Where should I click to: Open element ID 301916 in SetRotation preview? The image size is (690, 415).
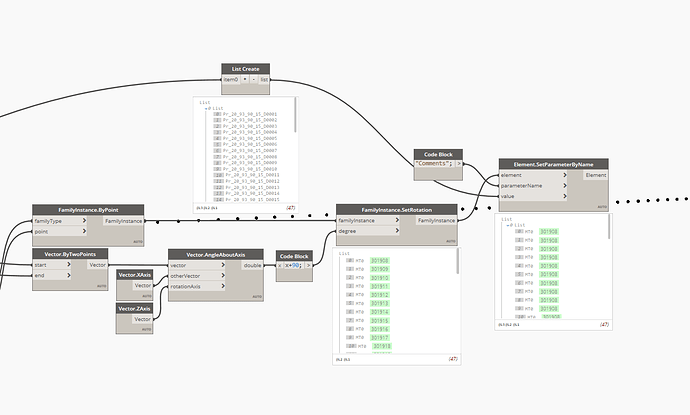point(379,329)
